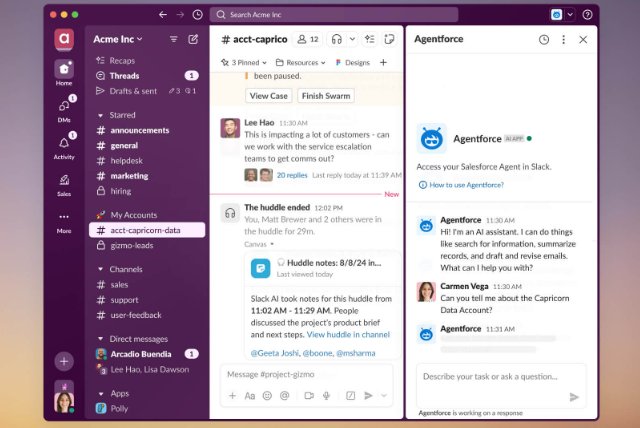The width and height of the screenshot is (640, 428).
Task: Open the Home view in sidebar
Action: [64, 73]
